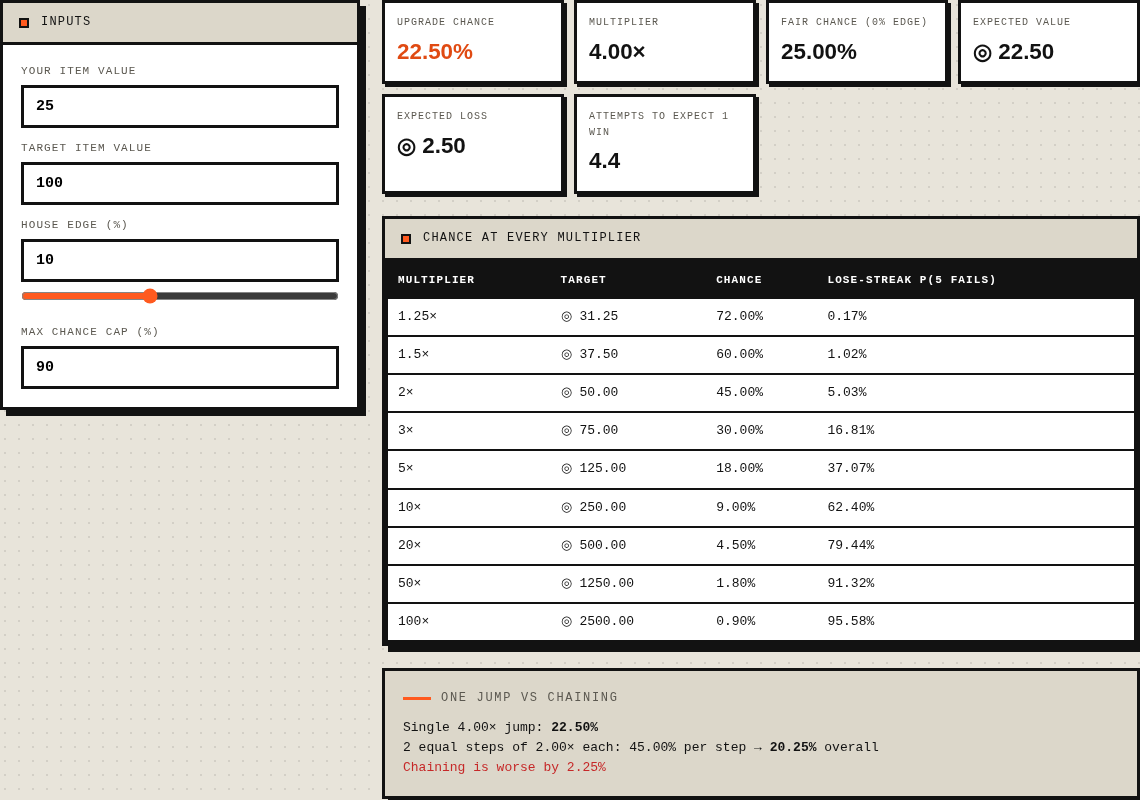This screenshot has width=1140, height=800.
Task: Click the coin icon next to 75.00
Action: coord(567,431)
